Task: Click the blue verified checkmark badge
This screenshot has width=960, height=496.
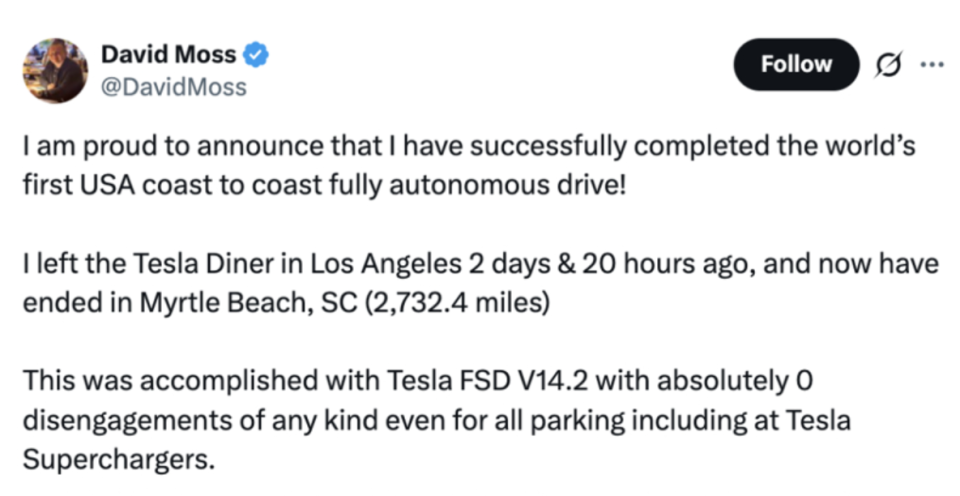Action: 257,56
